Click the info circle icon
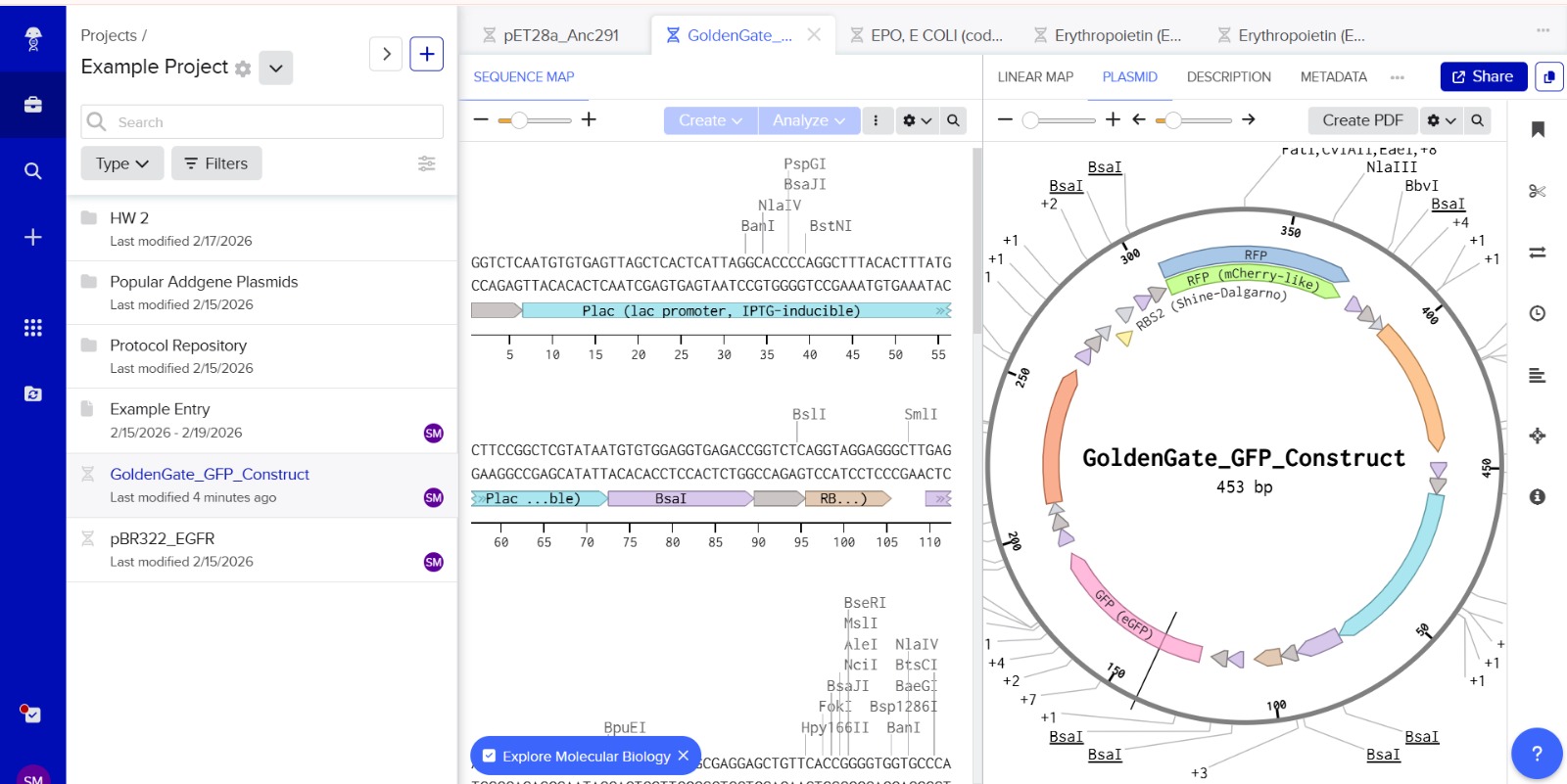The image size is (1567, 784). (x=1538, y=497)
